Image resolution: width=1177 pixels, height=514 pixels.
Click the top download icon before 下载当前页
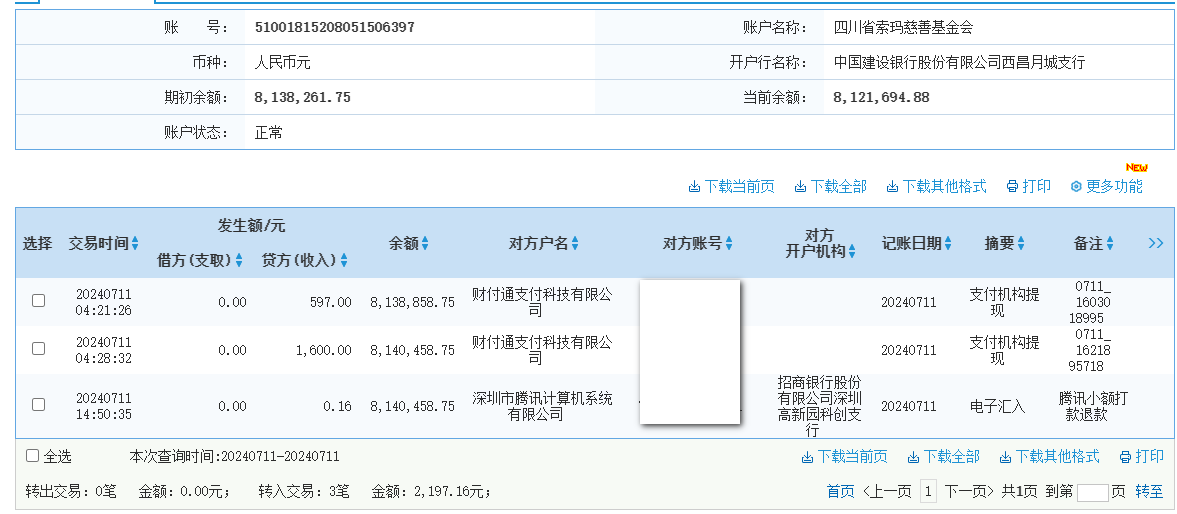(694, 186)
